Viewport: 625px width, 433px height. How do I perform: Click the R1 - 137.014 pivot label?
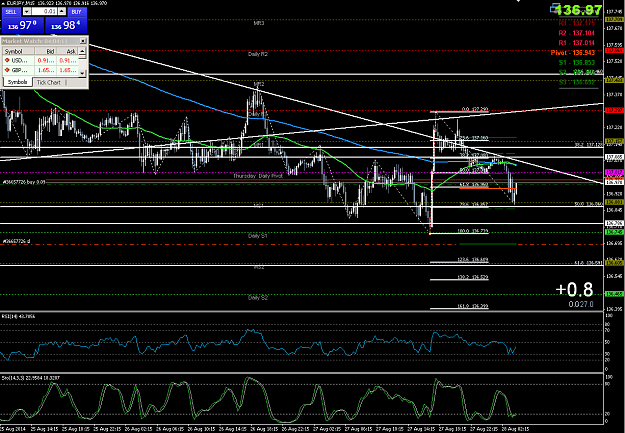(576, 43)
